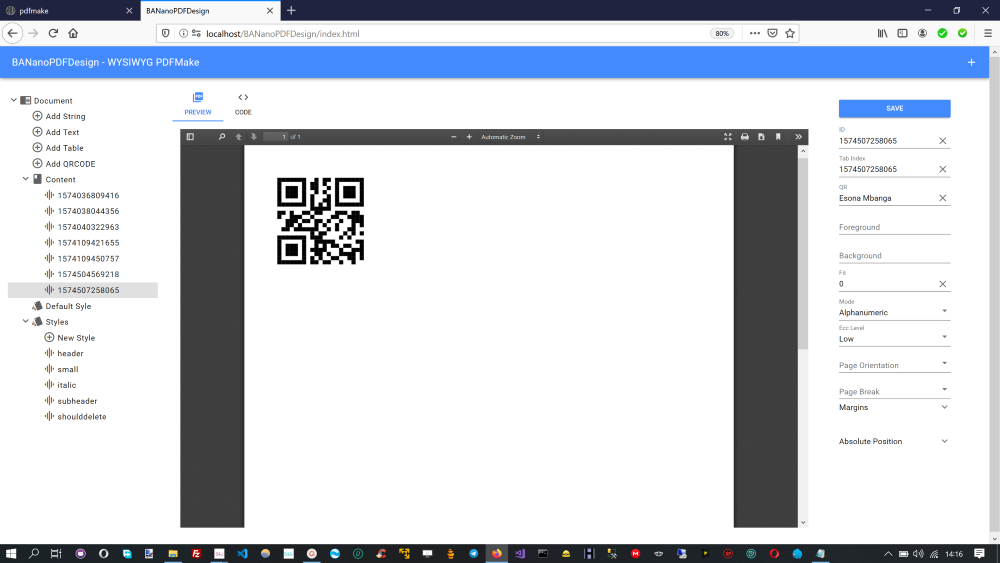Open Page Orientation dropdown
Viewport: 1000px width, 563px height.
tap(894, 365)
